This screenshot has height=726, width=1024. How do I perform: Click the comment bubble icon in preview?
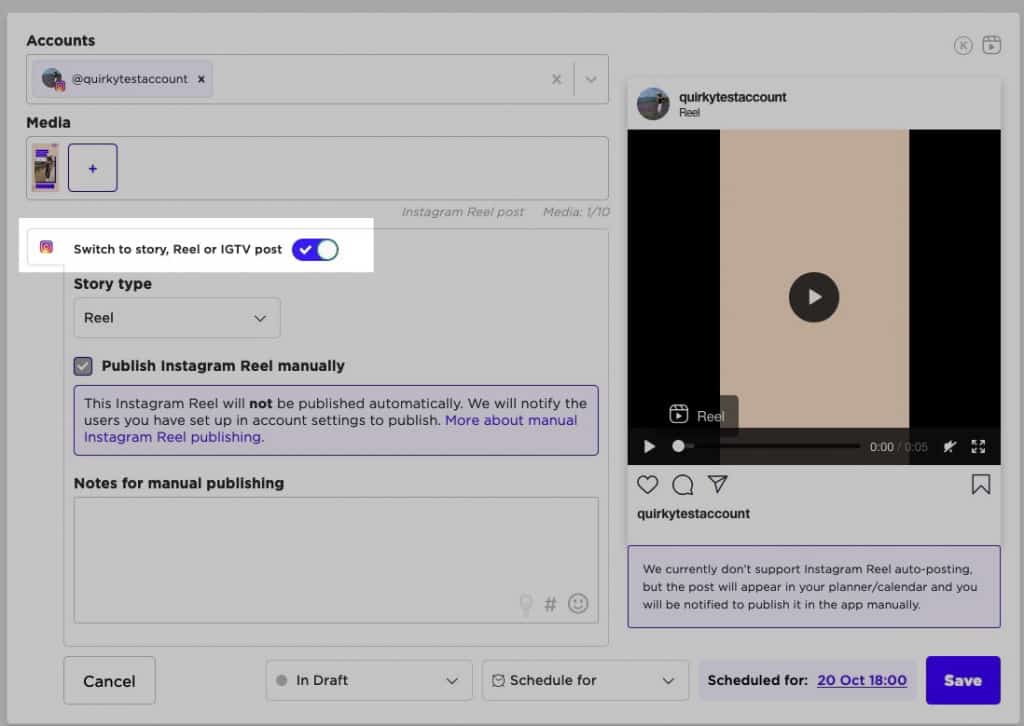[x=683, y=485]
